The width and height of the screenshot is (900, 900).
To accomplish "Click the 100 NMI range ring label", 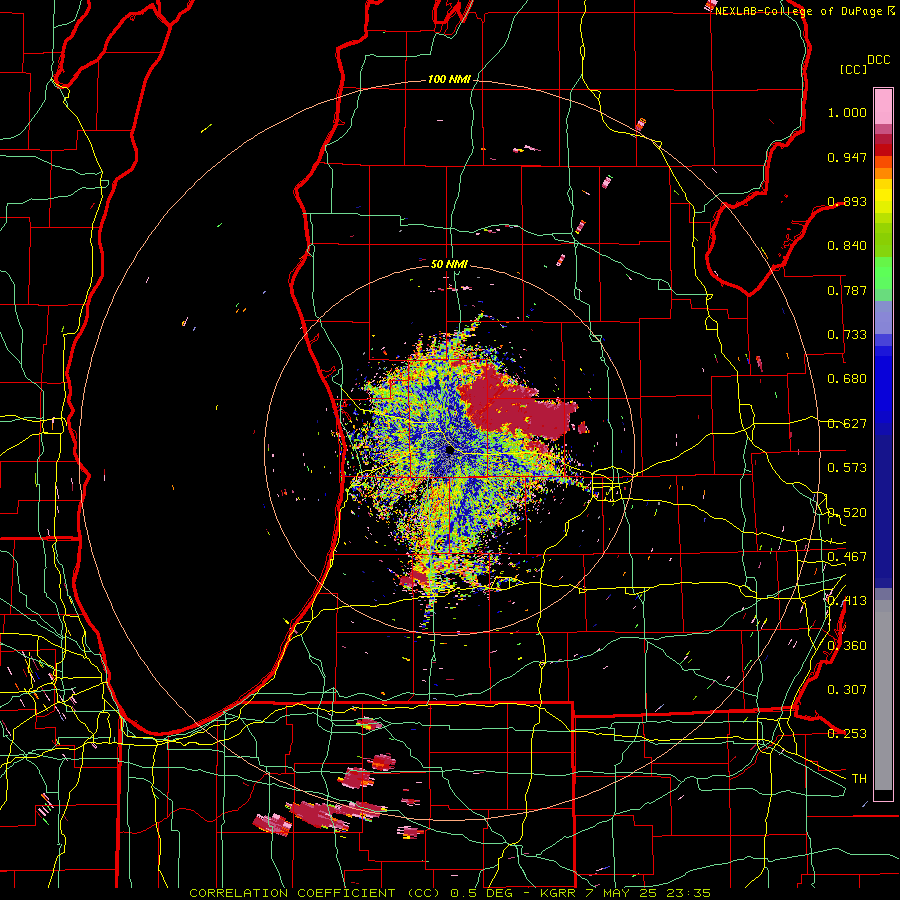I will click(x=449, y=79).
